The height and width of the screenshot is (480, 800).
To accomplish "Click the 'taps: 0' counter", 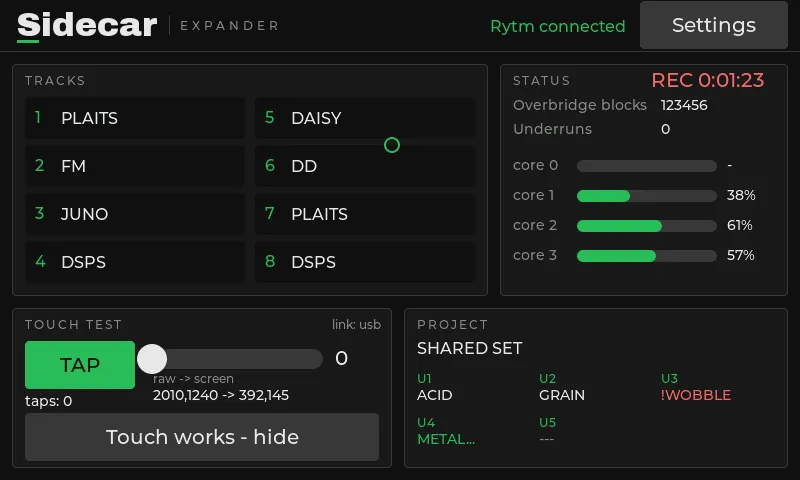I will (x=48, y=401).
